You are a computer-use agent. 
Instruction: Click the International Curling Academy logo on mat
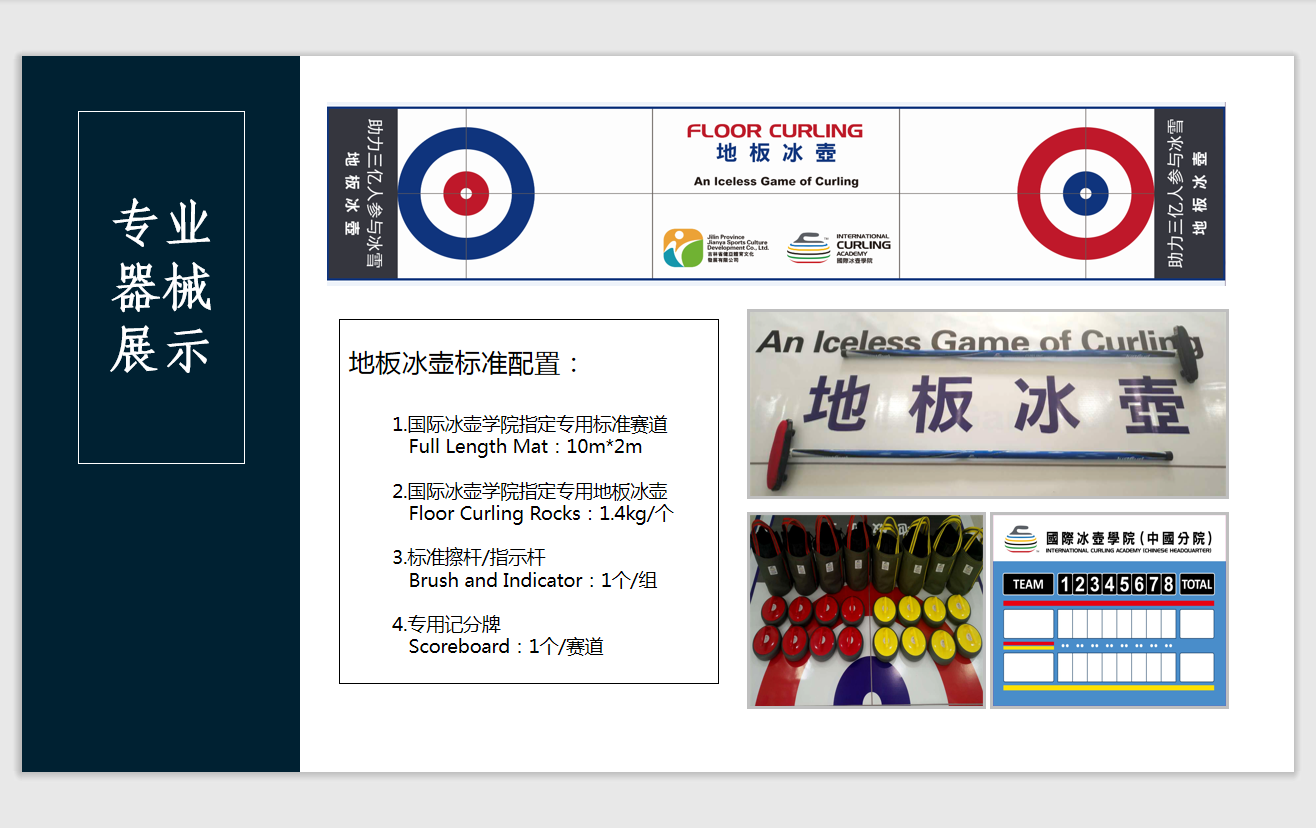coord(838,248)
